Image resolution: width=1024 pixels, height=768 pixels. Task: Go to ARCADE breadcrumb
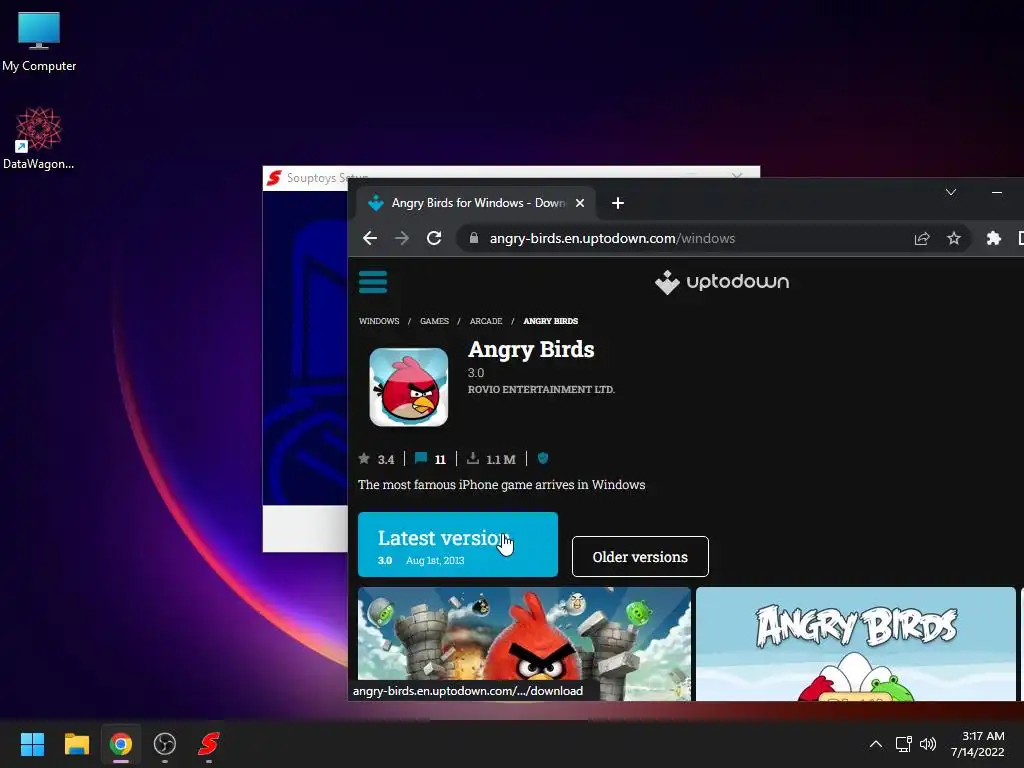point(486,321)
